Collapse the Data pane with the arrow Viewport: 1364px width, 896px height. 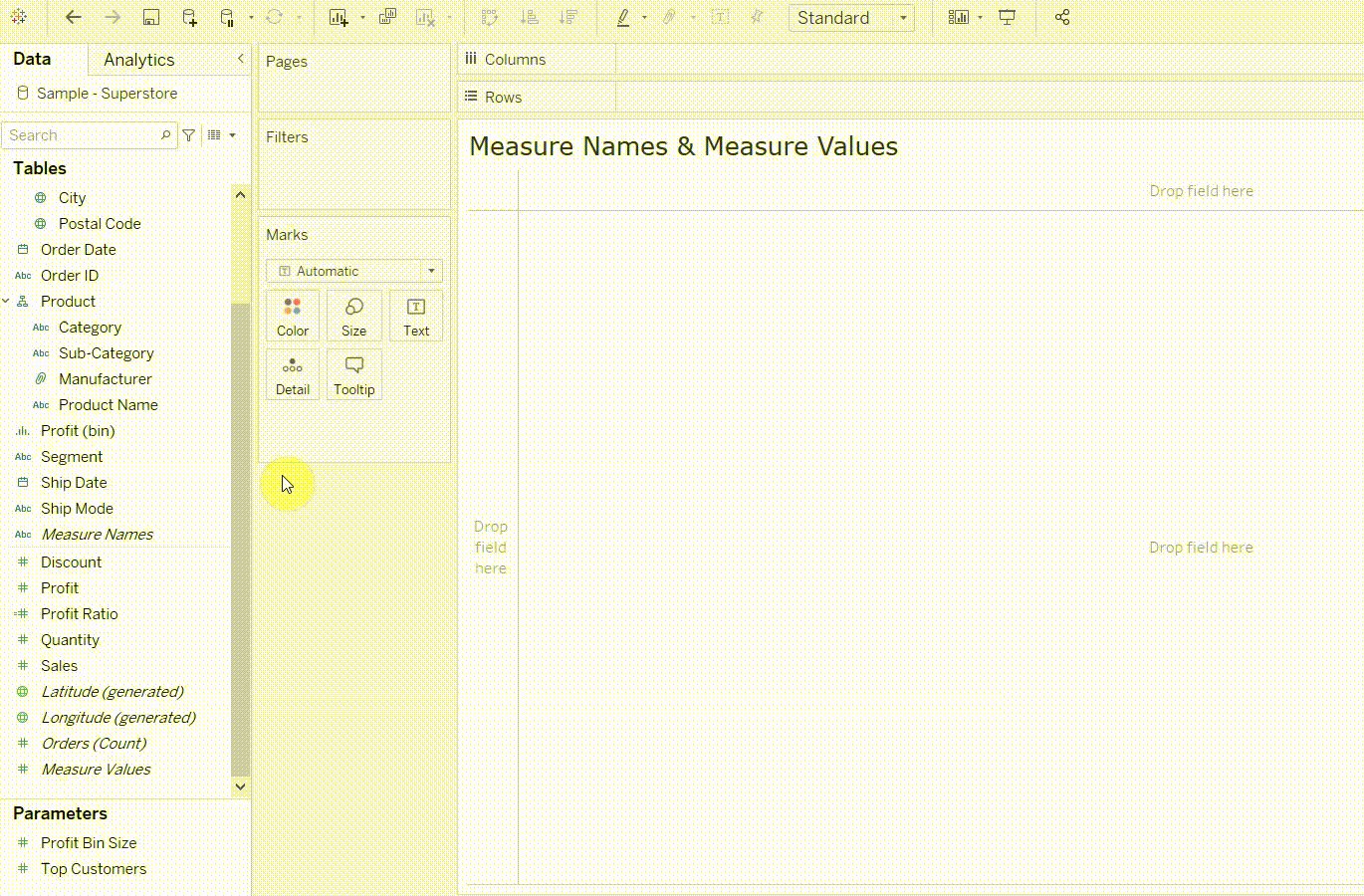[240, 59]
